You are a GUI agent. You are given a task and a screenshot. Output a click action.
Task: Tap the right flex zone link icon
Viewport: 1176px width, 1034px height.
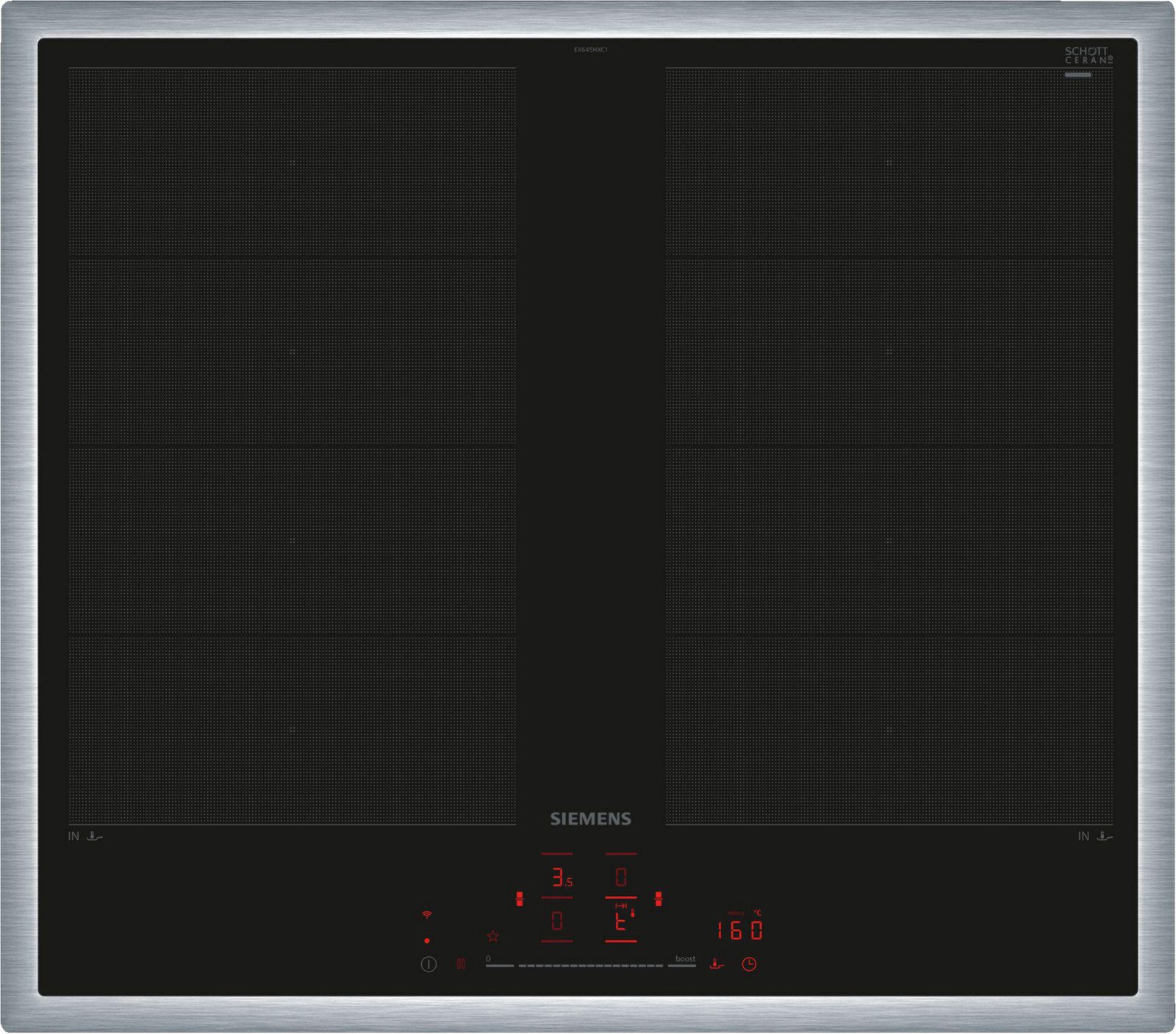coord(659,898)
